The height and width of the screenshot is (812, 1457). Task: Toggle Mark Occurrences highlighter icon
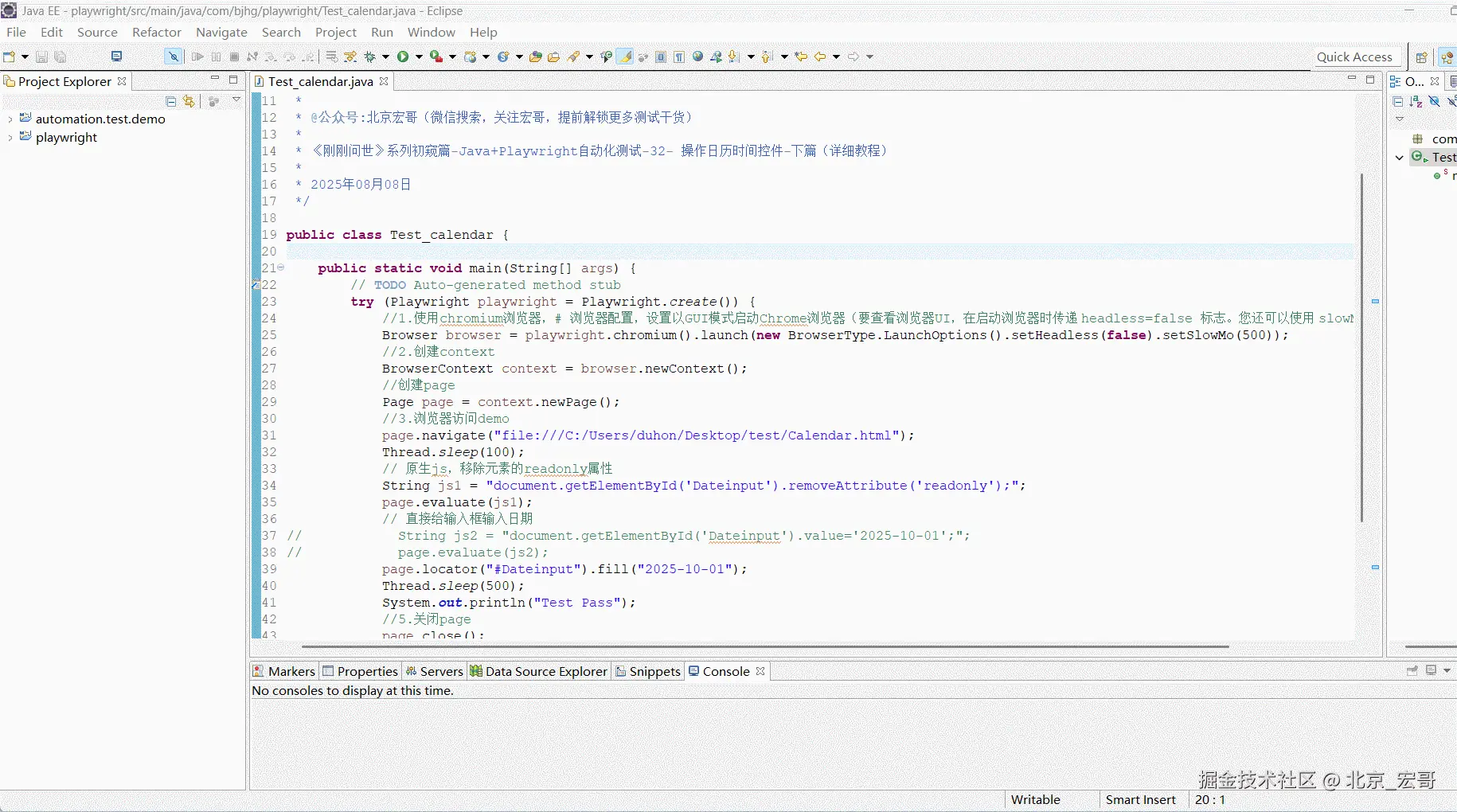(x=626, y=57)
